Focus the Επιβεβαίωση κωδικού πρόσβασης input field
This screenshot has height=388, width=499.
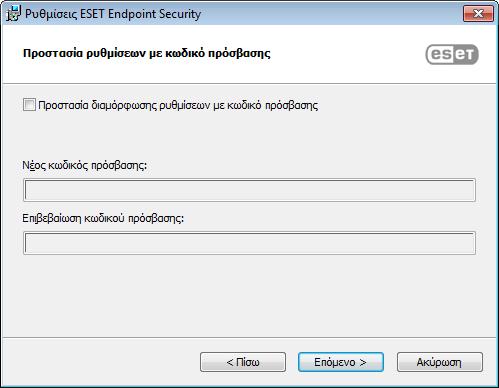coord(249,243)
